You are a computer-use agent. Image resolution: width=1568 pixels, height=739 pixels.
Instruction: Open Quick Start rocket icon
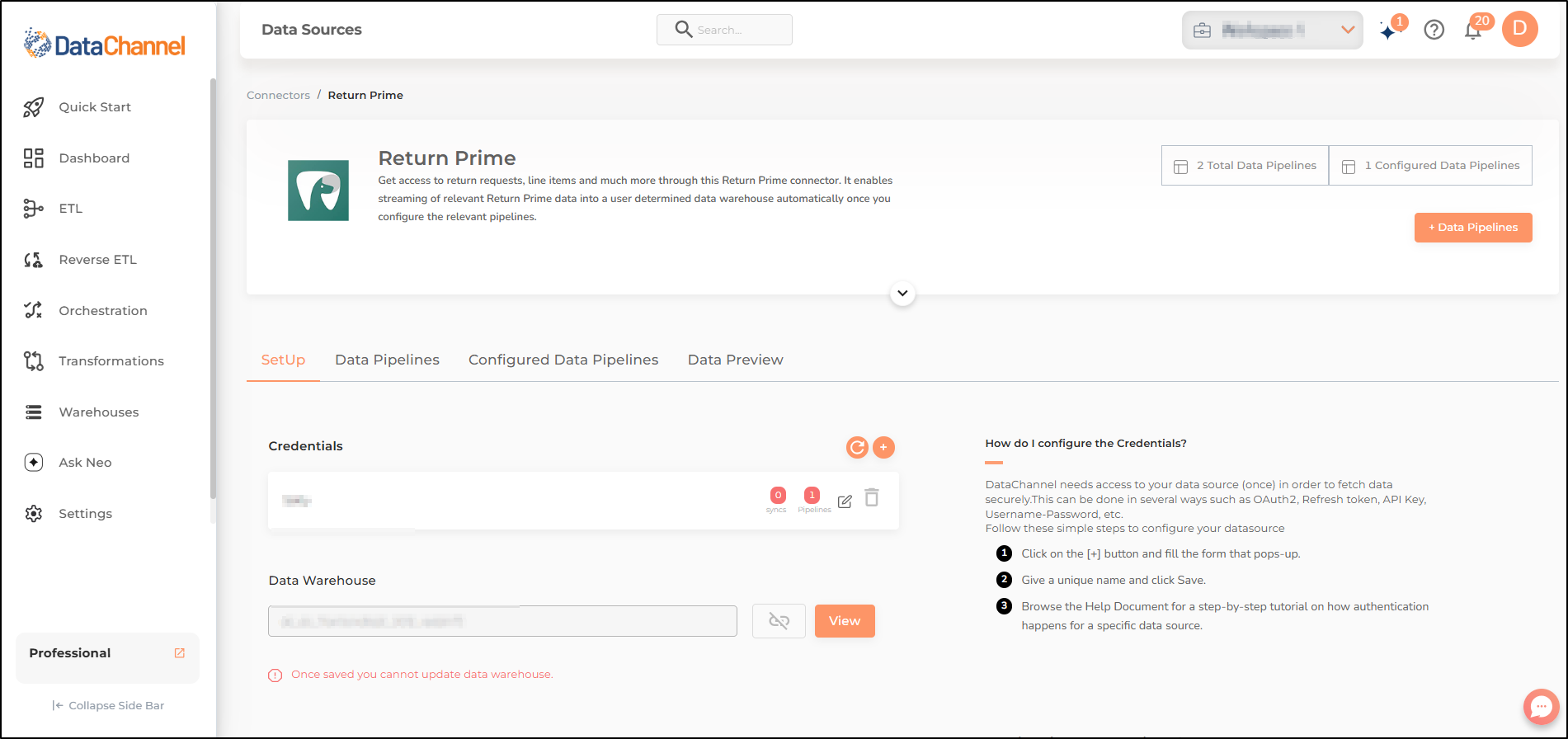coord(33,107)
